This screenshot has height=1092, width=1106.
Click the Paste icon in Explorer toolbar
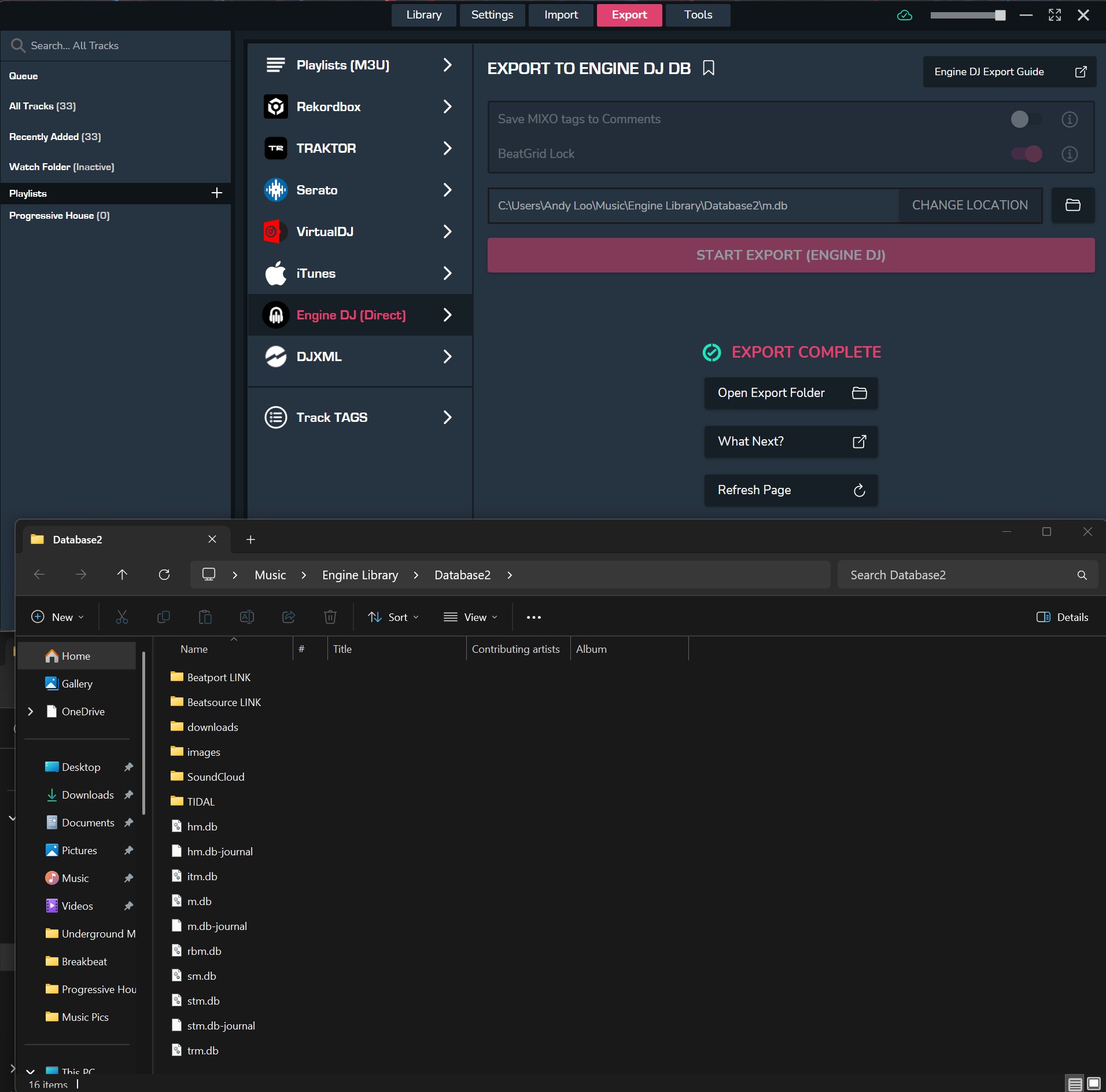coord(205,617)
